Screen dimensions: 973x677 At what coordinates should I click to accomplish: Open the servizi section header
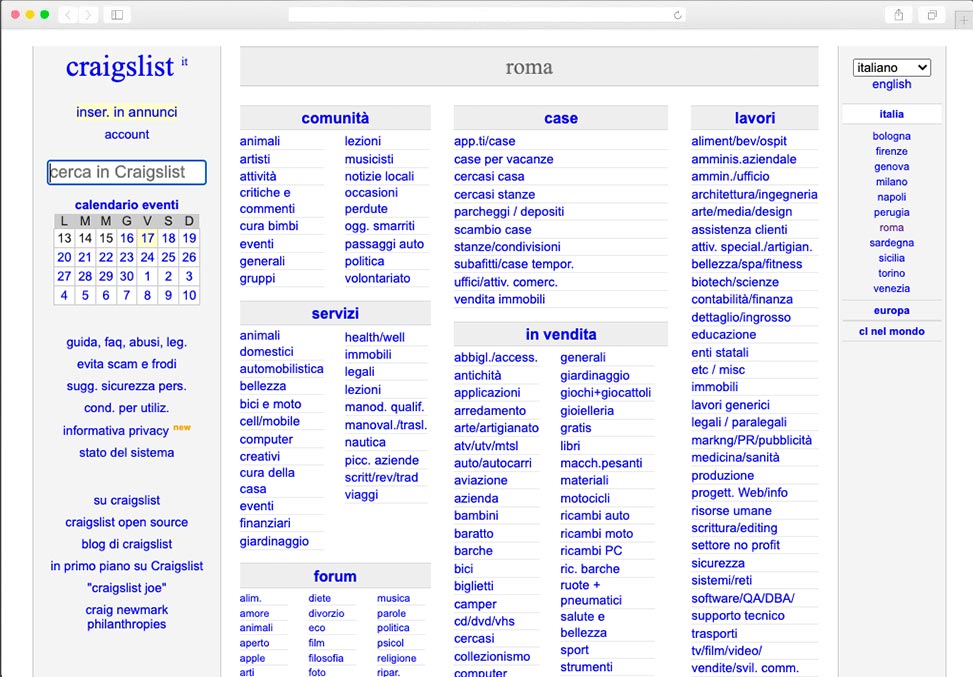(335, 313)
